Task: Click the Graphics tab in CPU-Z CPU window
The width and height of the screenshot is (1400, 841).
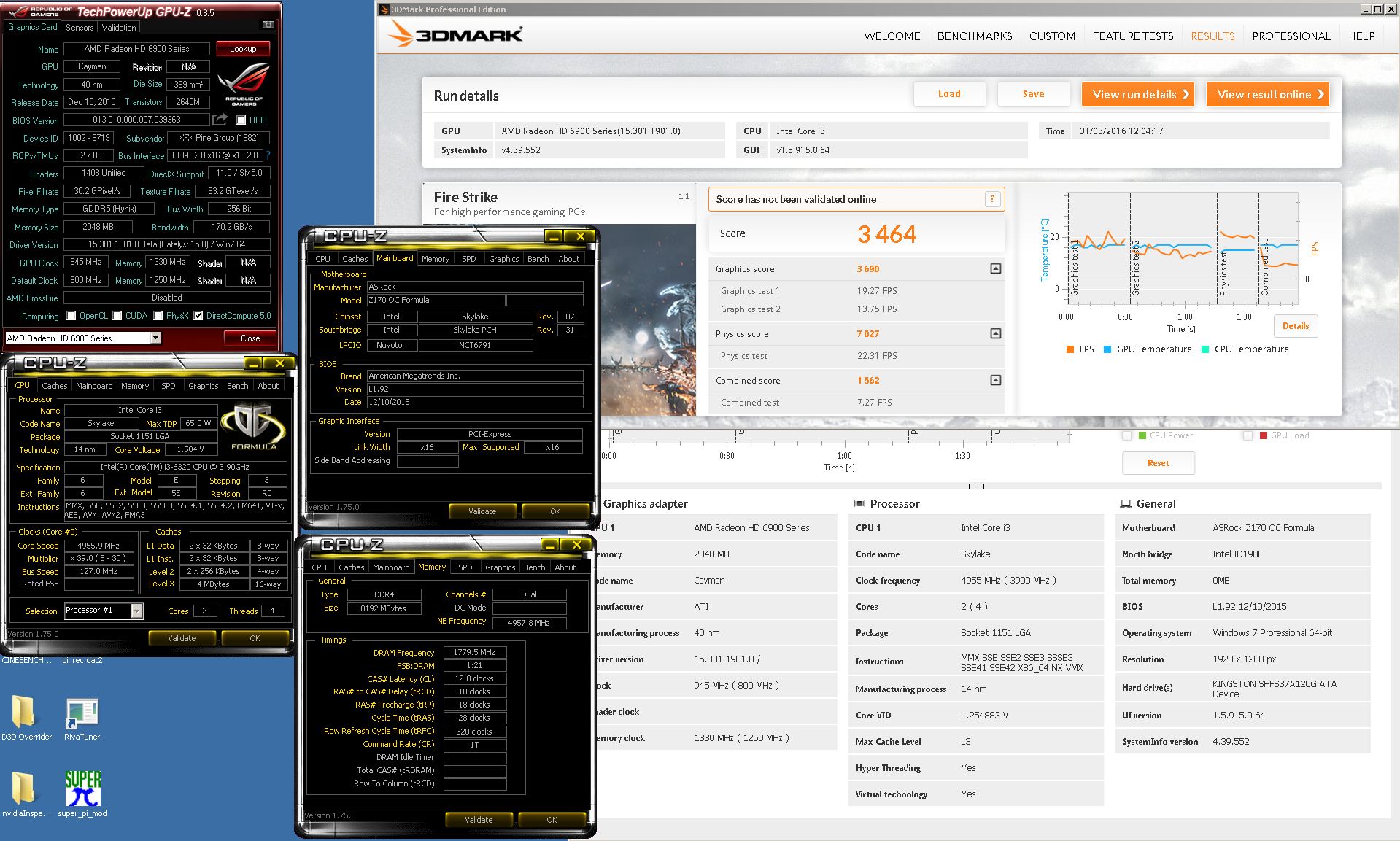Action: click(204, 386)
